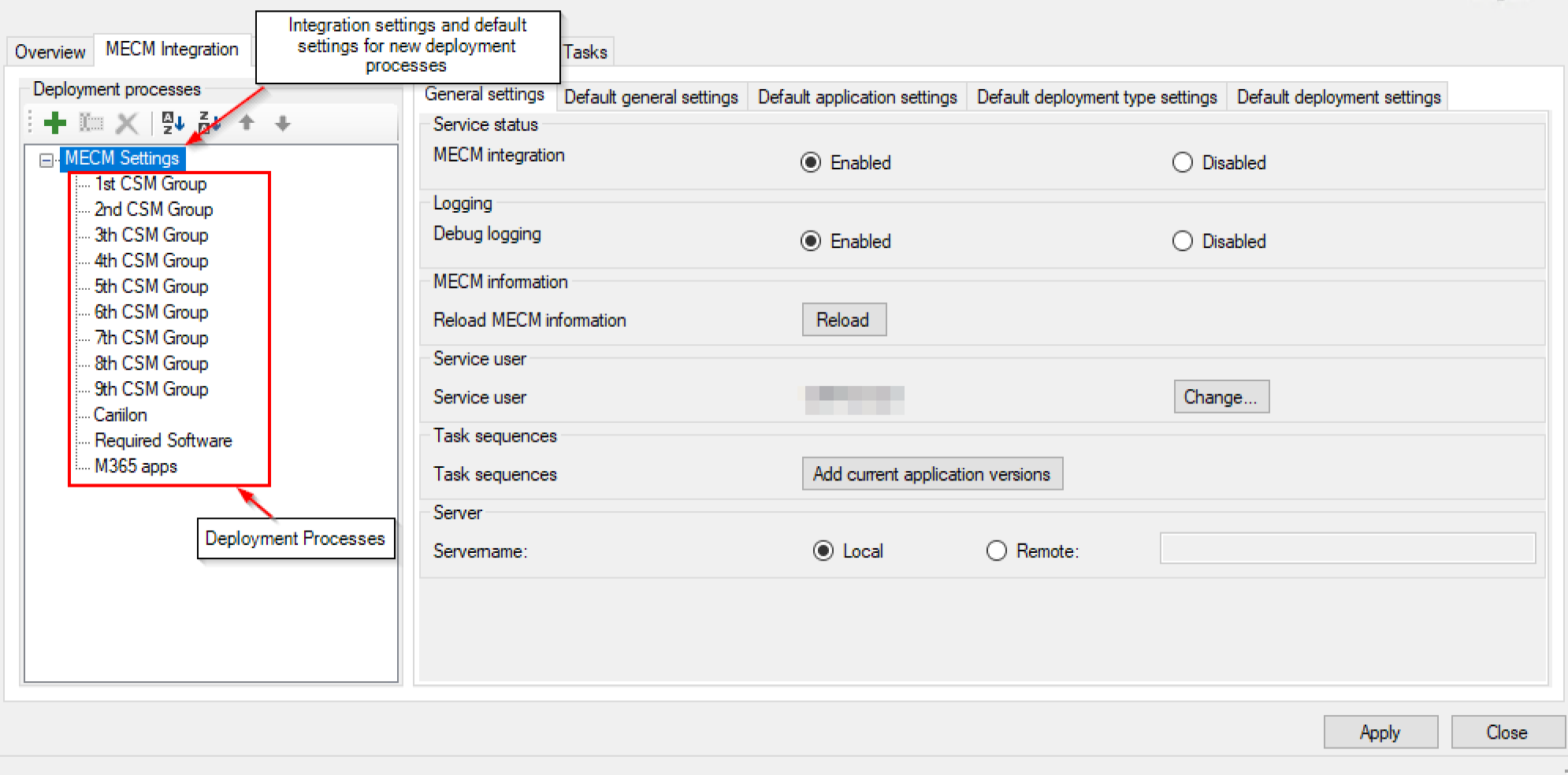This screenshot has width=1568, height=775.
Task: Show the Default deployment settings tab
Action: 1339,97
